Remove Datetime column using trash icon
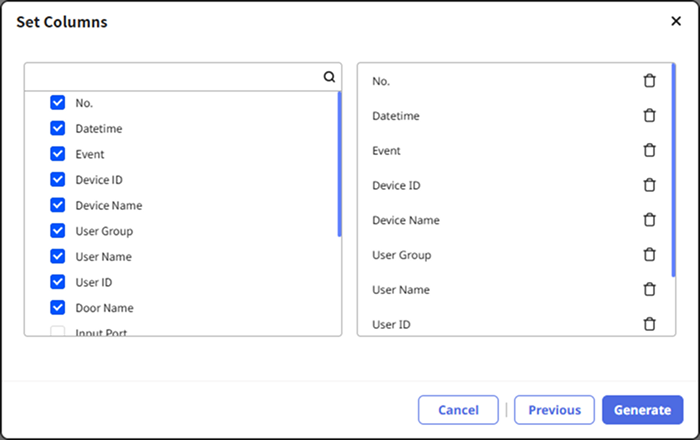Screen dimensions: 700x440 tap(649, 116)
